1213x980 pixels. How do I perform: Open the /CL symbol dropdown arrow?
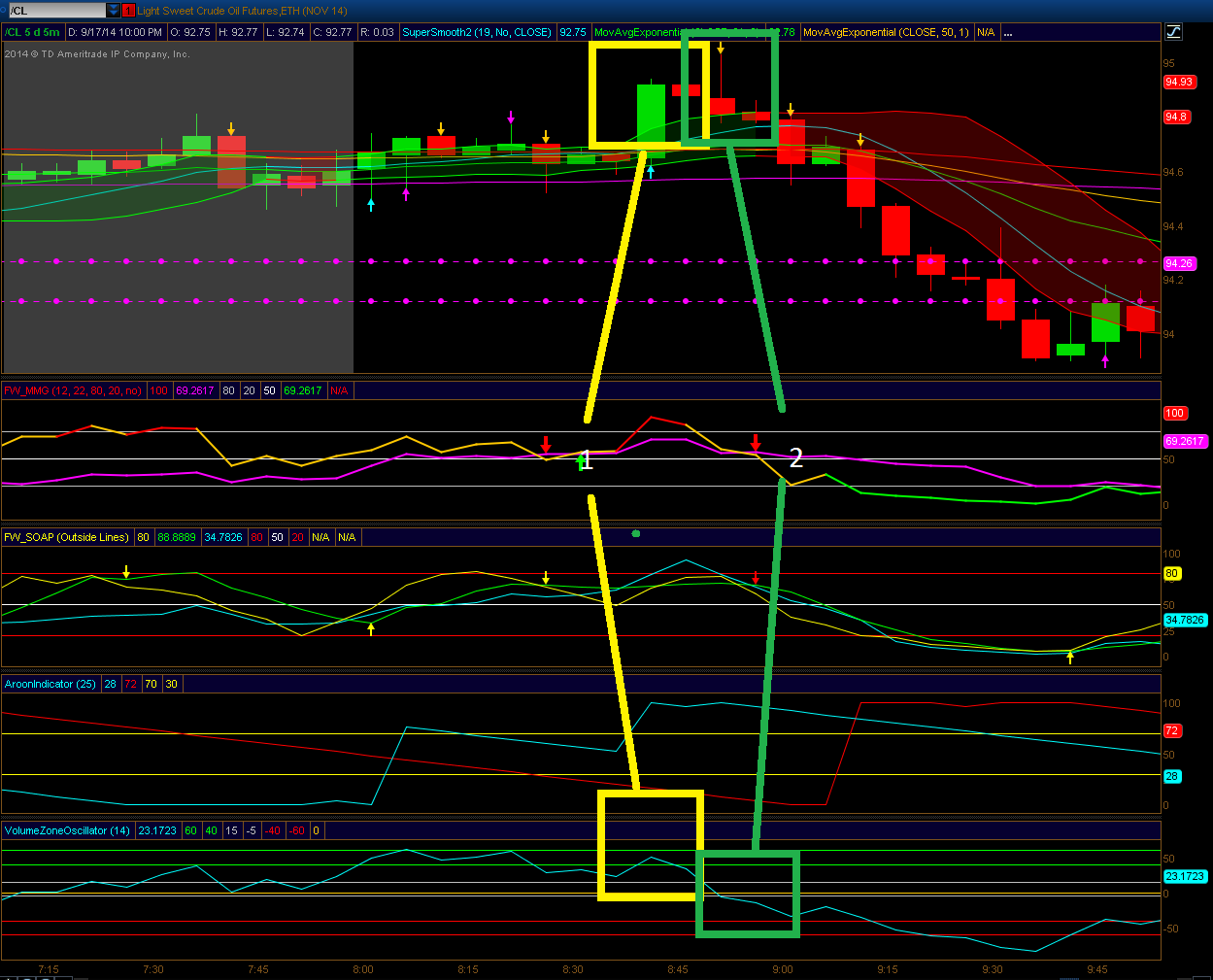[114, 11]
